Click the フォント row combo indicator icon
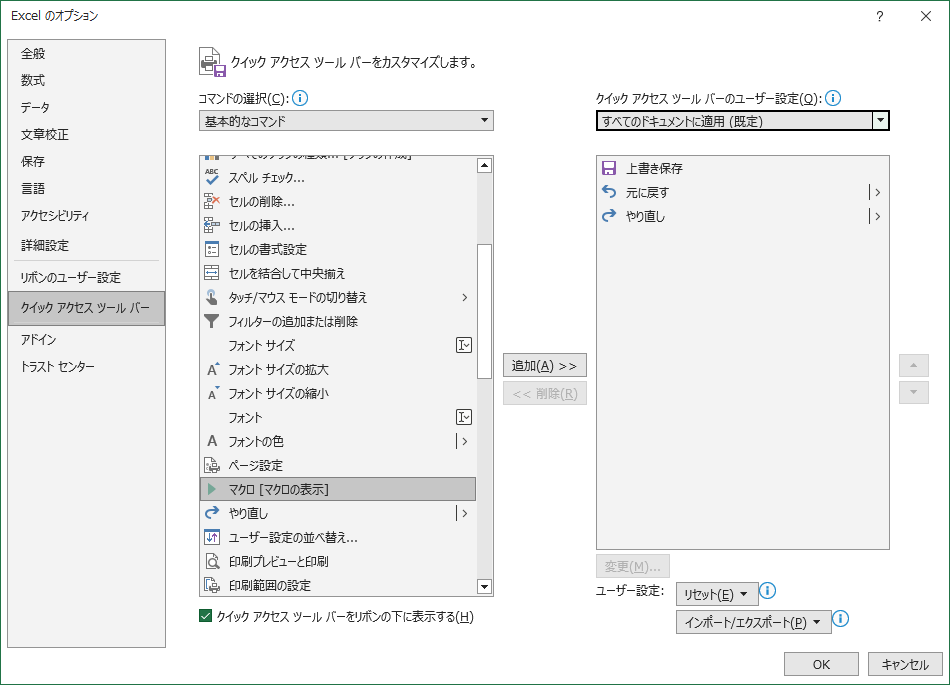 463,417
